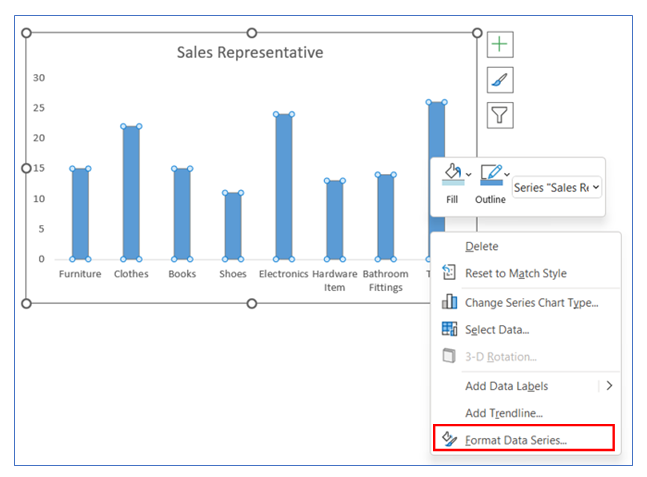Click the Furniture axis label

point(80,274)
